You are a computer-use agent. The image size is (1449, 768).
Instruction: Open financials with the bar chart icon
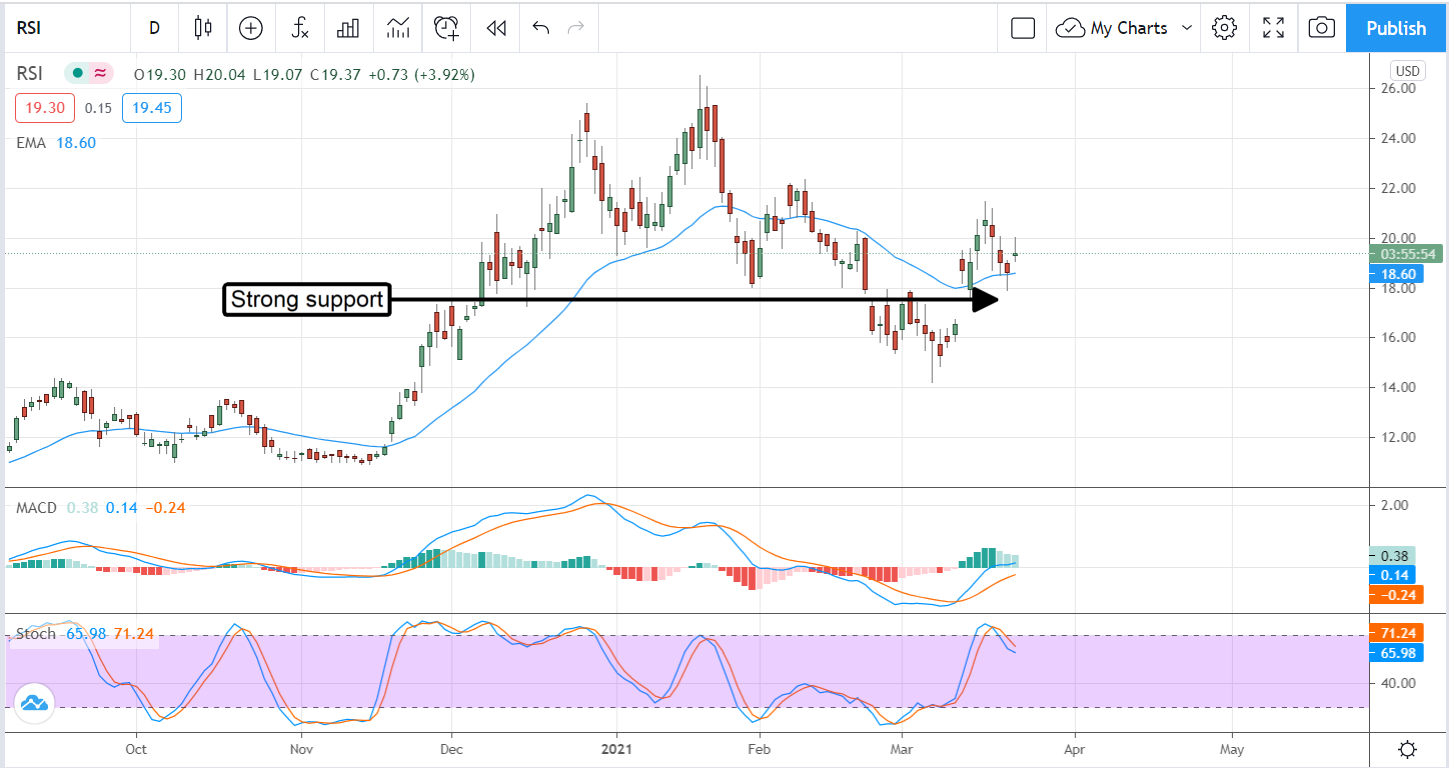(347, 28)
